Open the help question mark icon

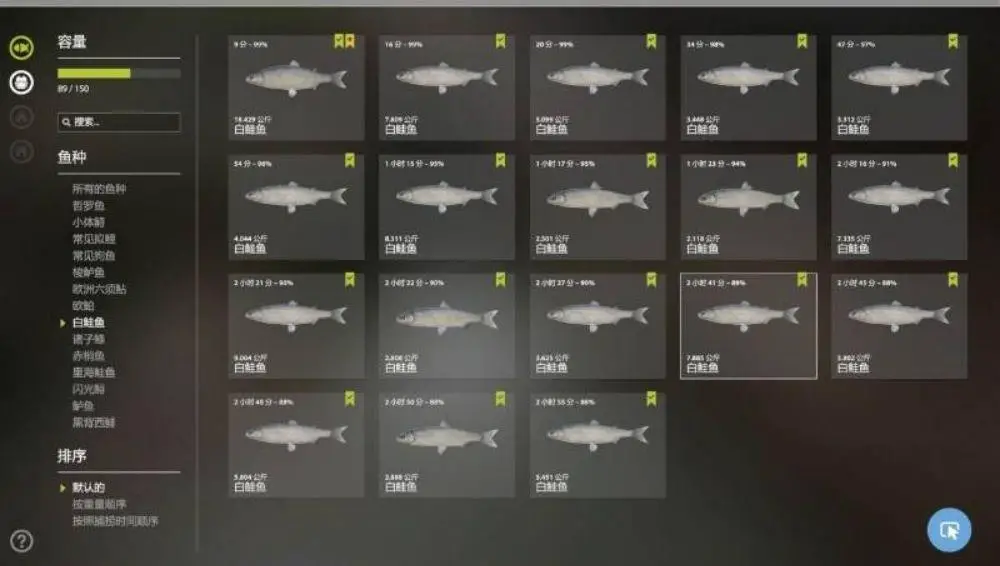(x=22, y=540)
